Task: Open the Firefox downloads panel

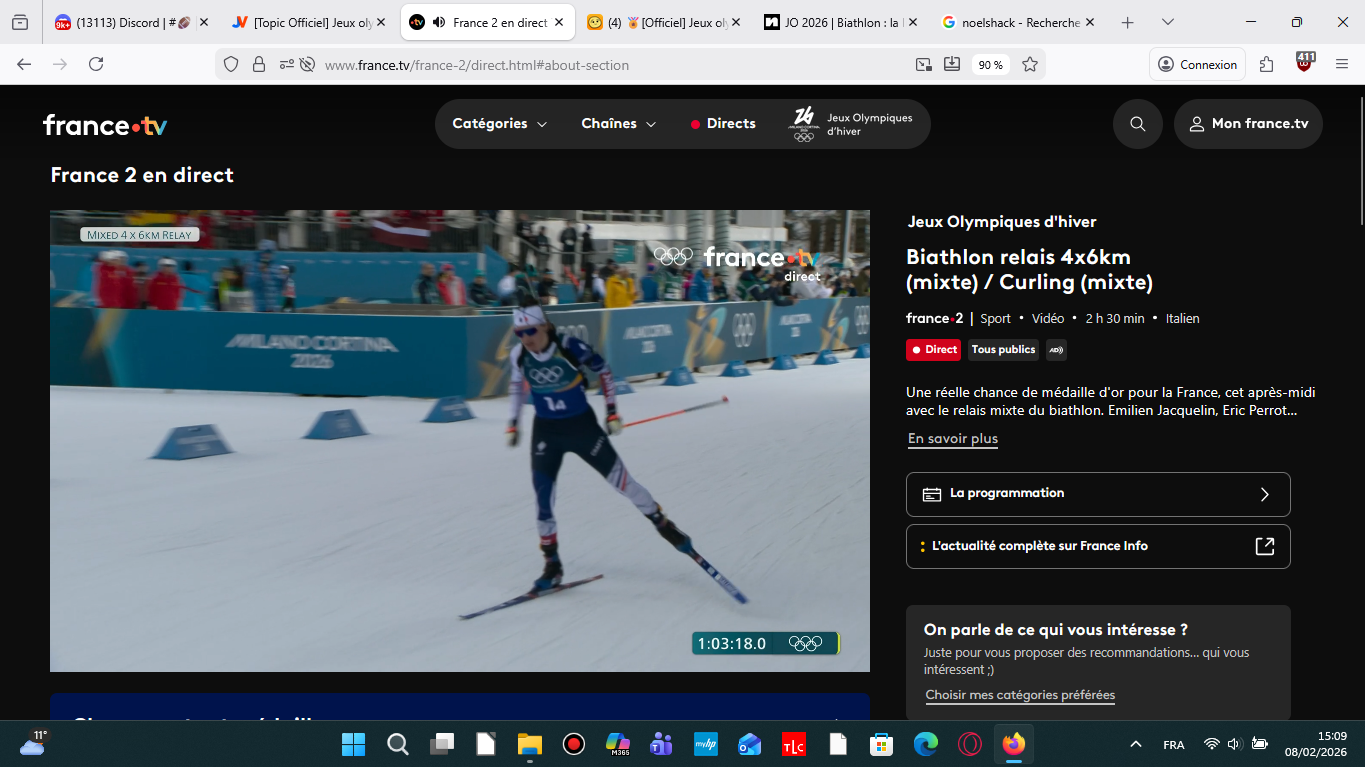Action: pyautogui.click(x=952, y=64)
